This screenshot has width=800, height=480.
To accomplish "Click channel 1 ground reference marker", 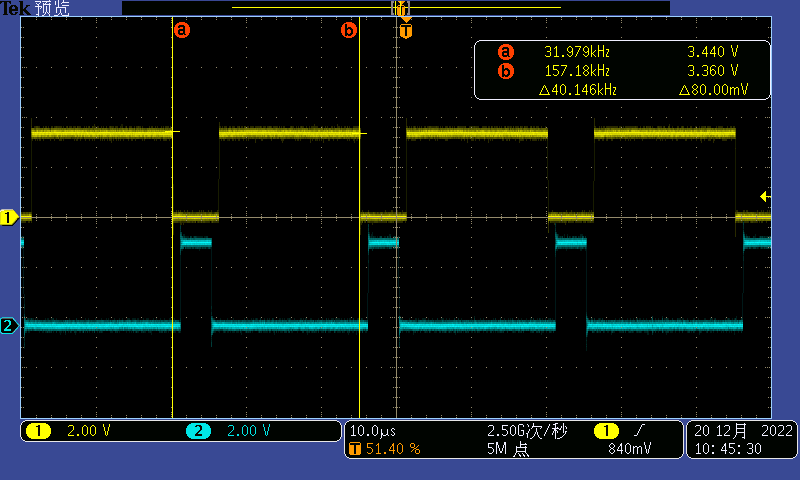I will coord(9,217).
